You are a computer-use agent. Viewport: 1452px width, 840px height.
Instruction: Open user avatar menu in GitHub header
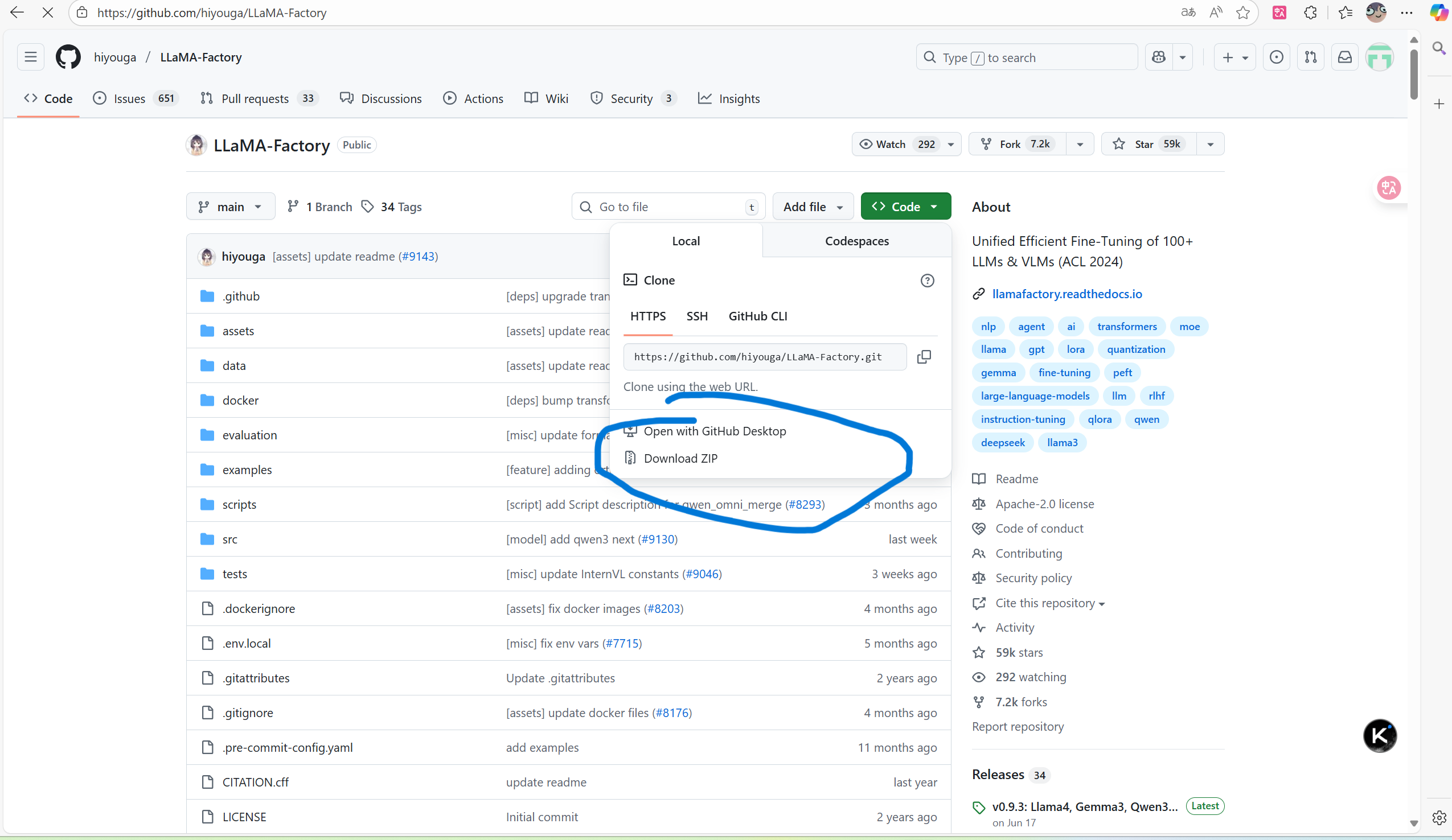[1379, 57]
